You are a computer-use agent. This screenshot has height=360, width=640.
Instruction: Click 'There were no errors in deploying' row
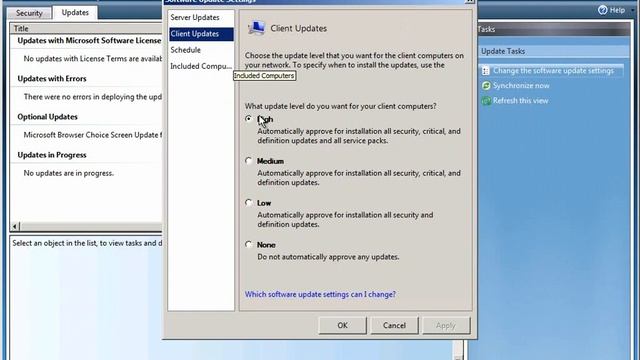point(93,97)
